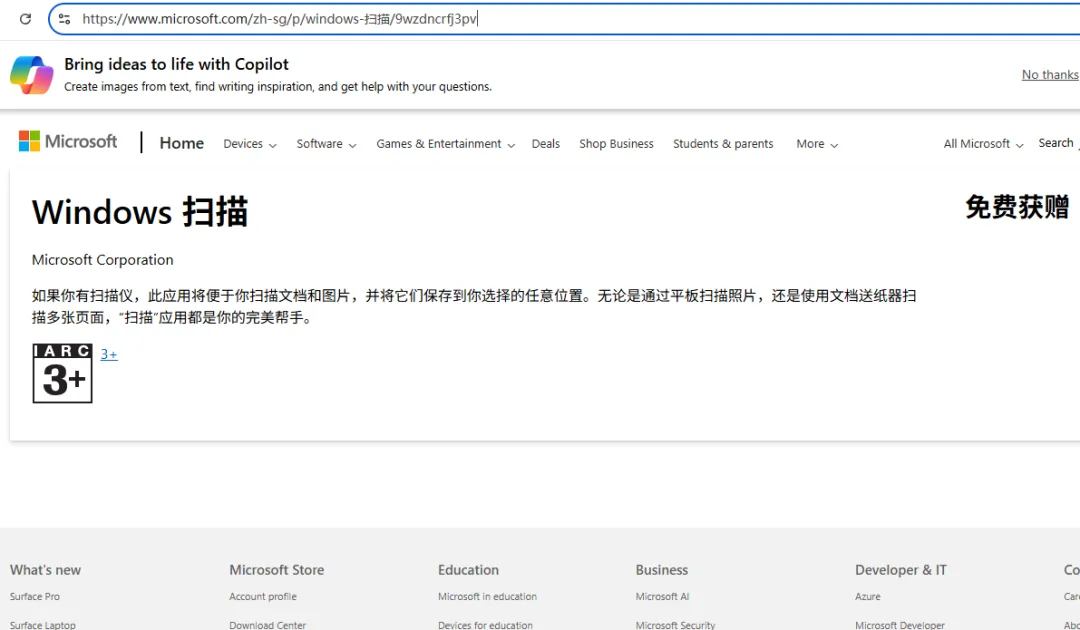Open Search in the header

tap(1057, 143)
